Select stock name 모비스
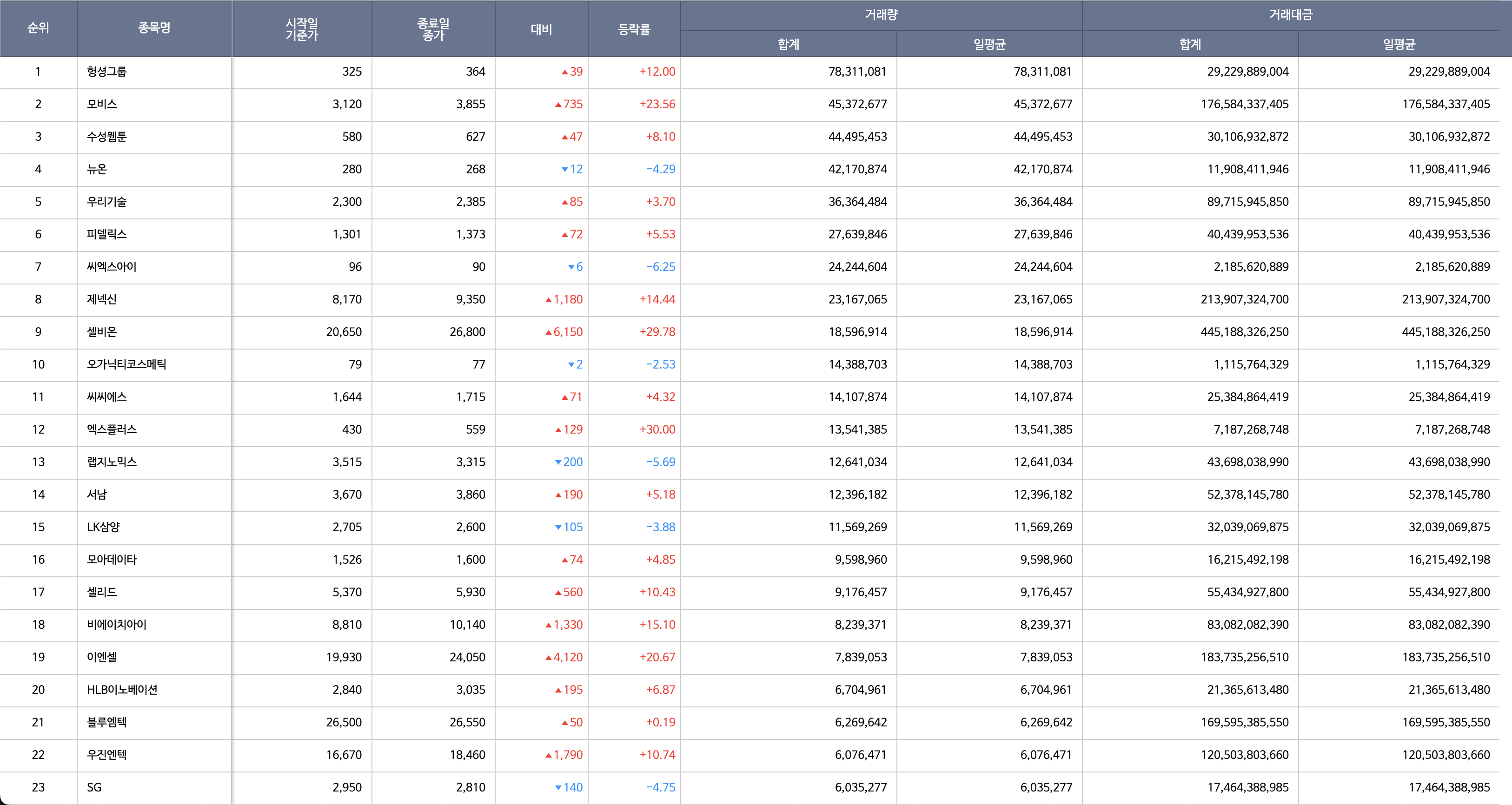The image size is (1512, 805). 102,104
